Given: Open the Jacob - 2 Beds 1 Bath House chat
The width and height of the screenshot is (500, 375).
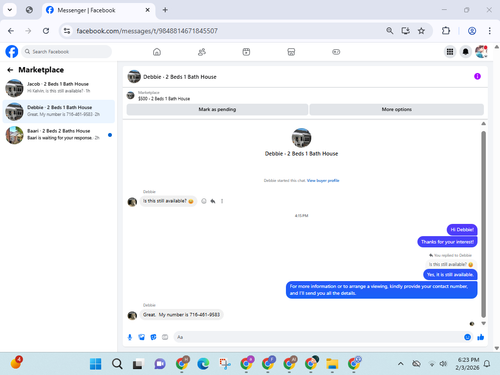Looking at the screenshot, I should pyautogui.click(x=59, y=88).
